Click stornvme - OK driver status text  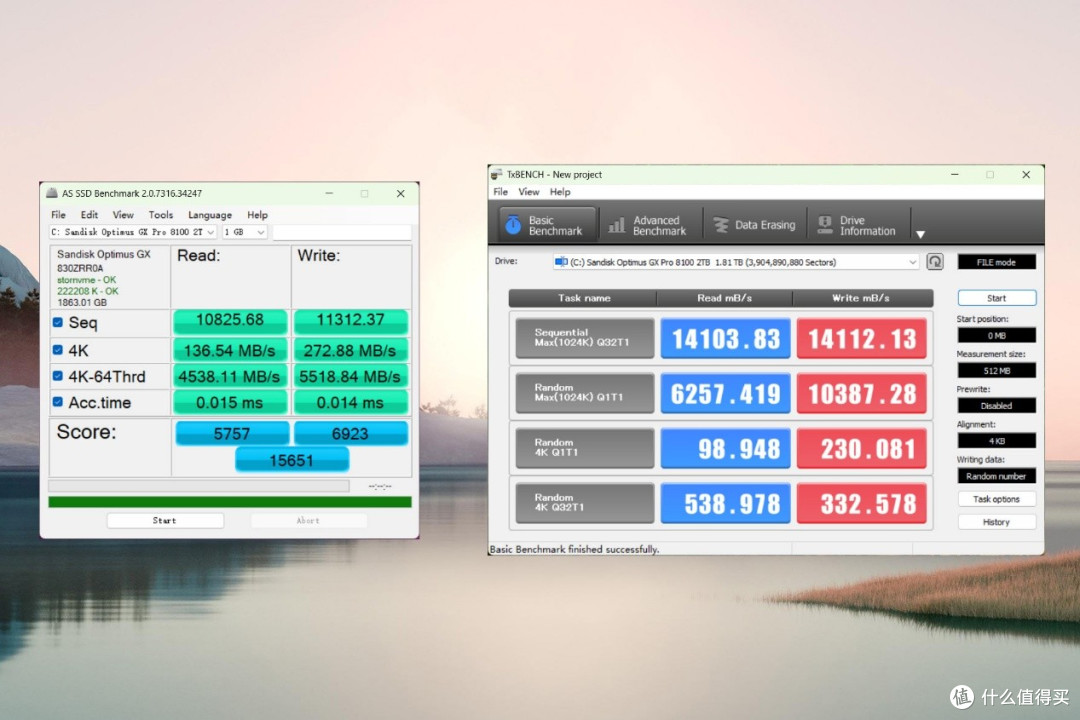pos(87,280)
